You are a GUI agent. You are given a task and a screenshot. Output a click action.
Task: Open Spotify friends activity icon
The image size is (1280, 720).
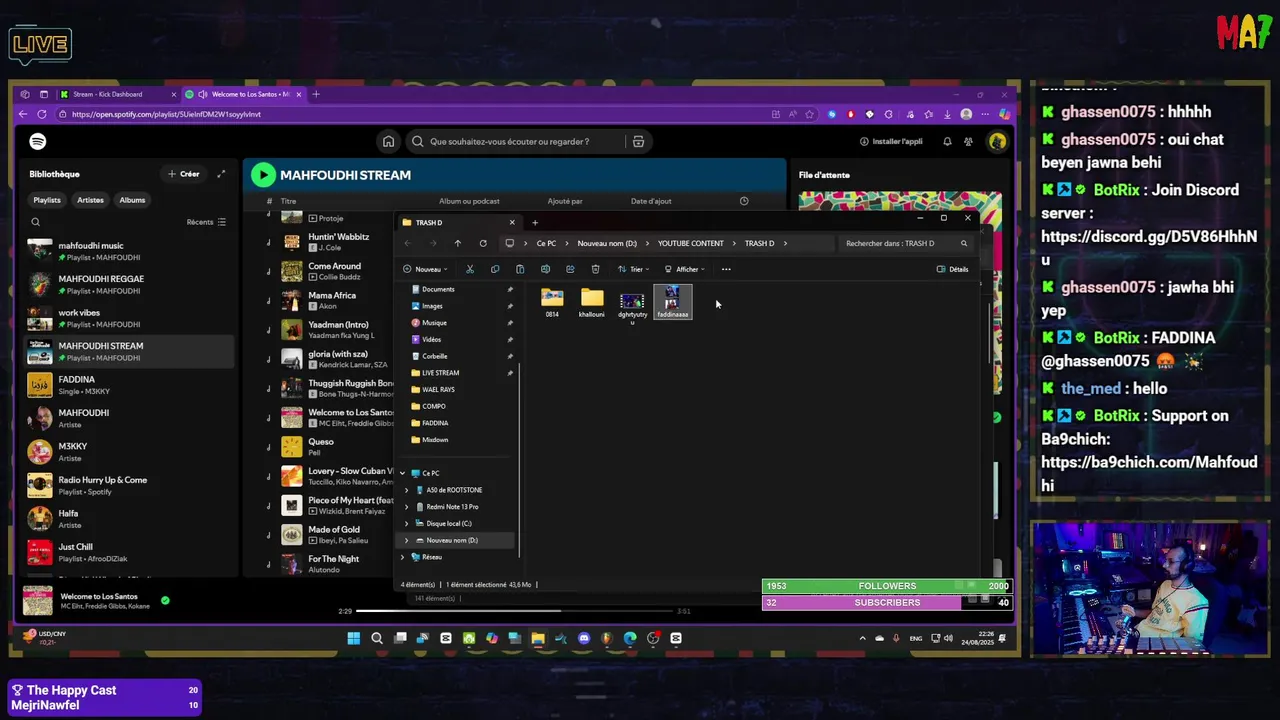point(968,141)
